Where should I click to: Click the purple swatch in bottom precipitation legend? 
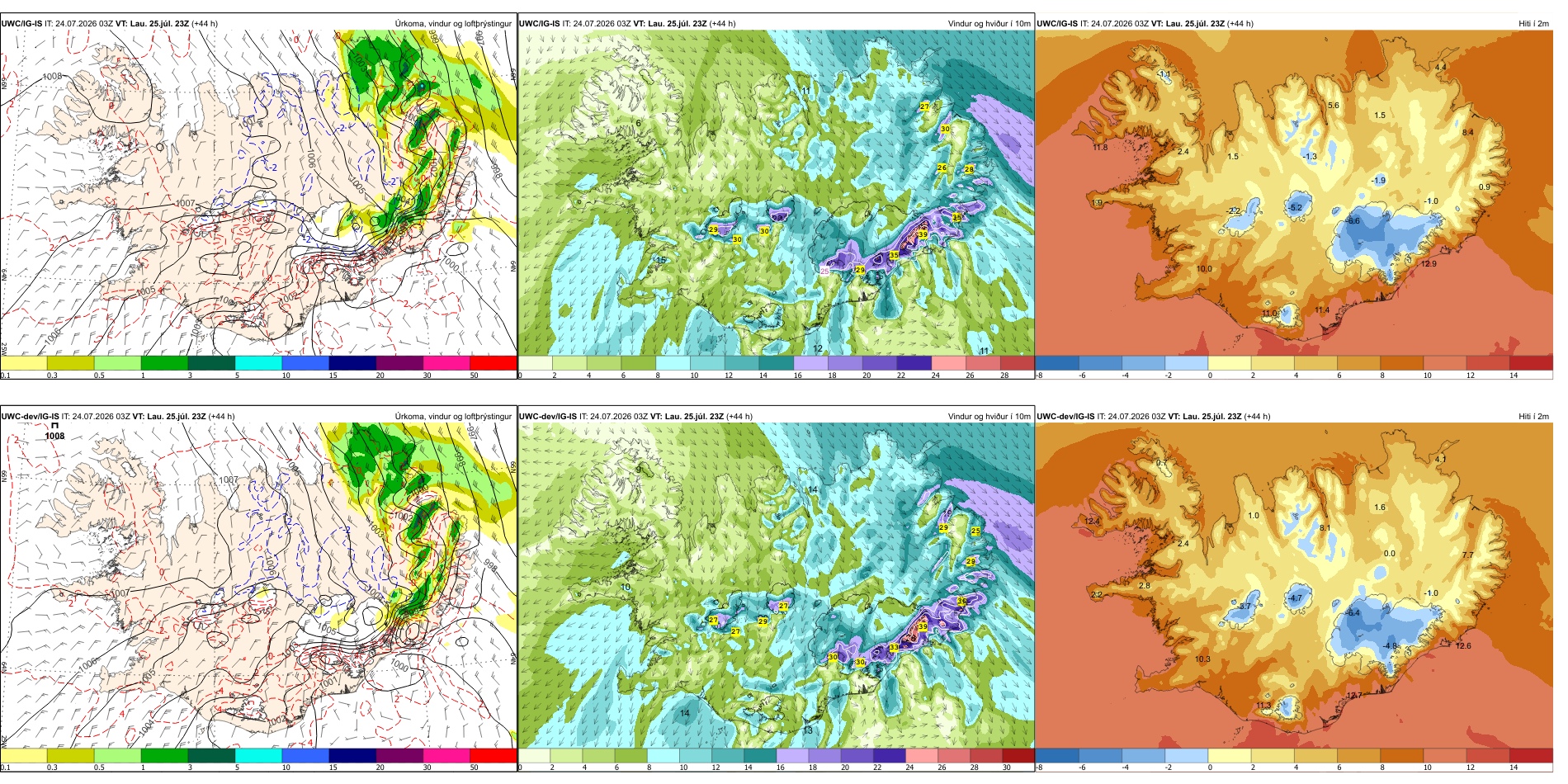coord(399,756)
